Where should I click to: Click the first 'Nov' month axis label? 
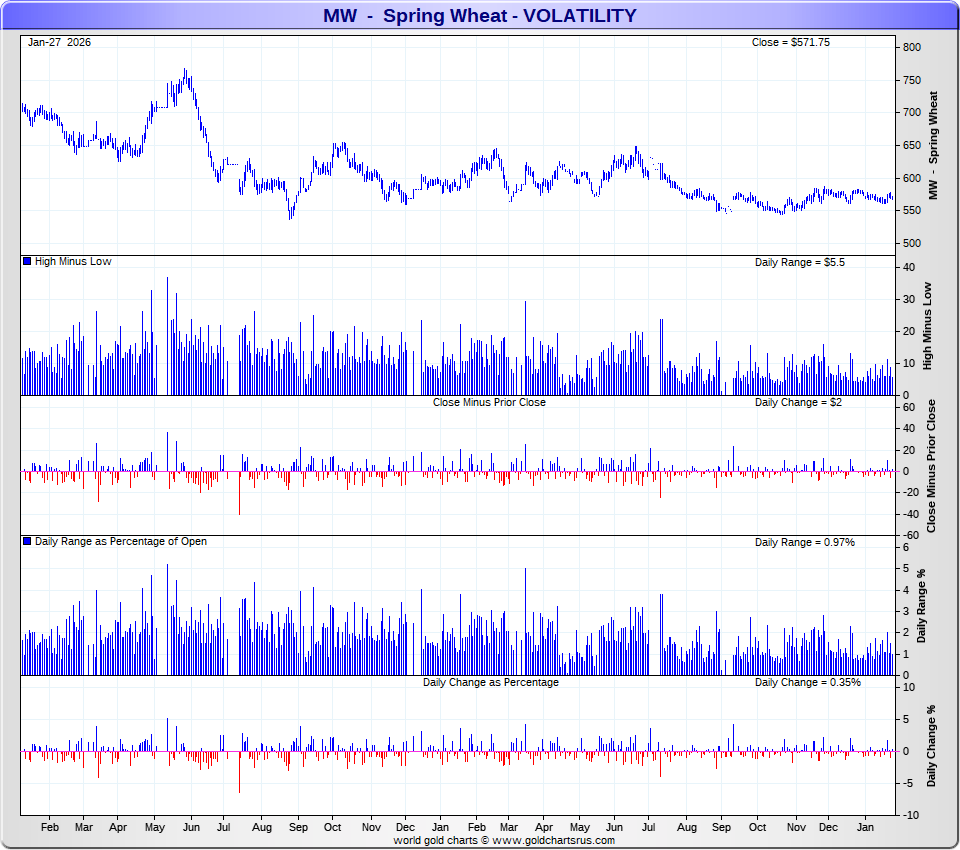[371, 827]
